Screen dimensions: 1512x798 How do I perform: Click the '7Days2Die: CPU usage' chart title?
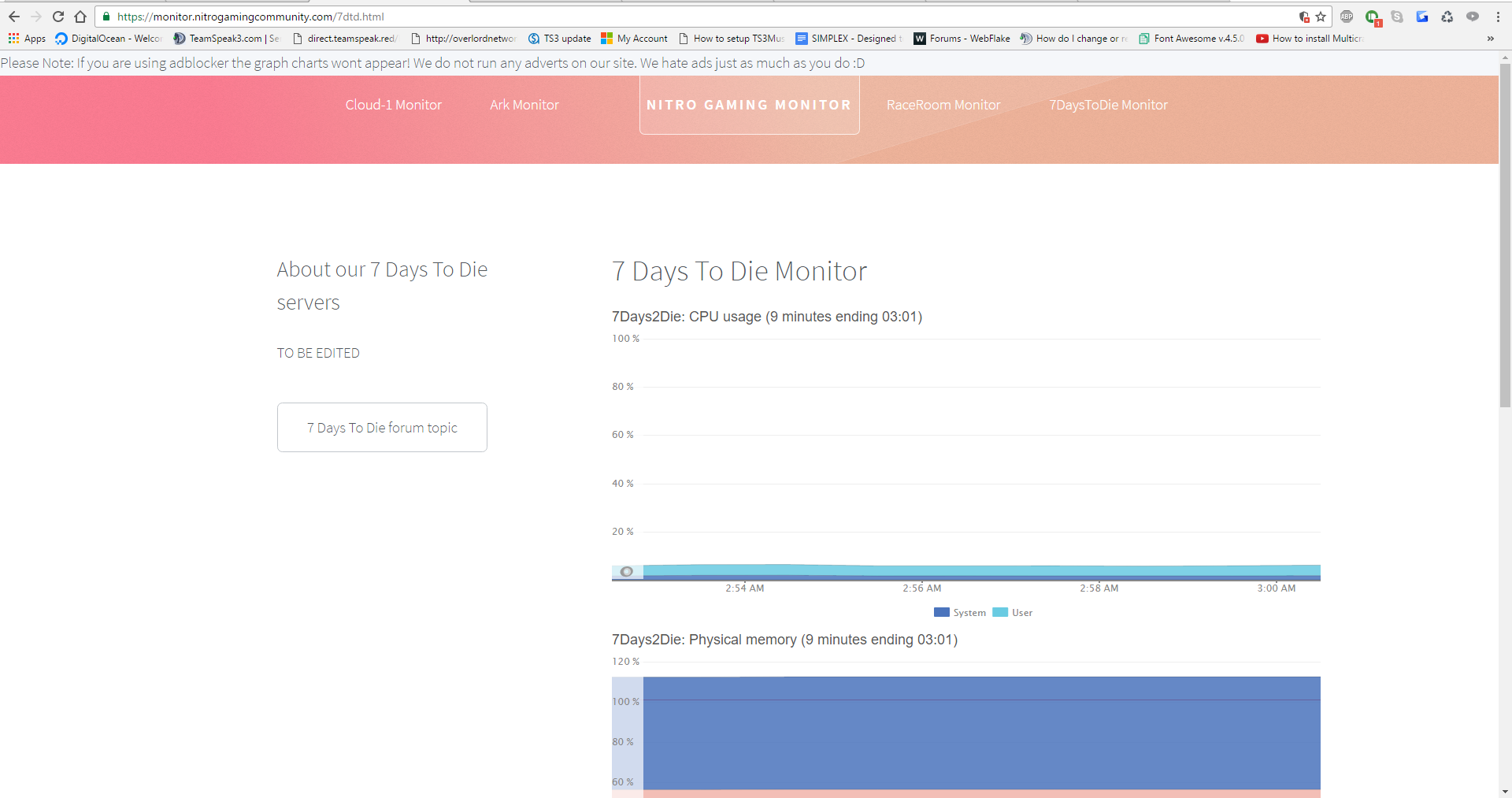coord(767,317)
